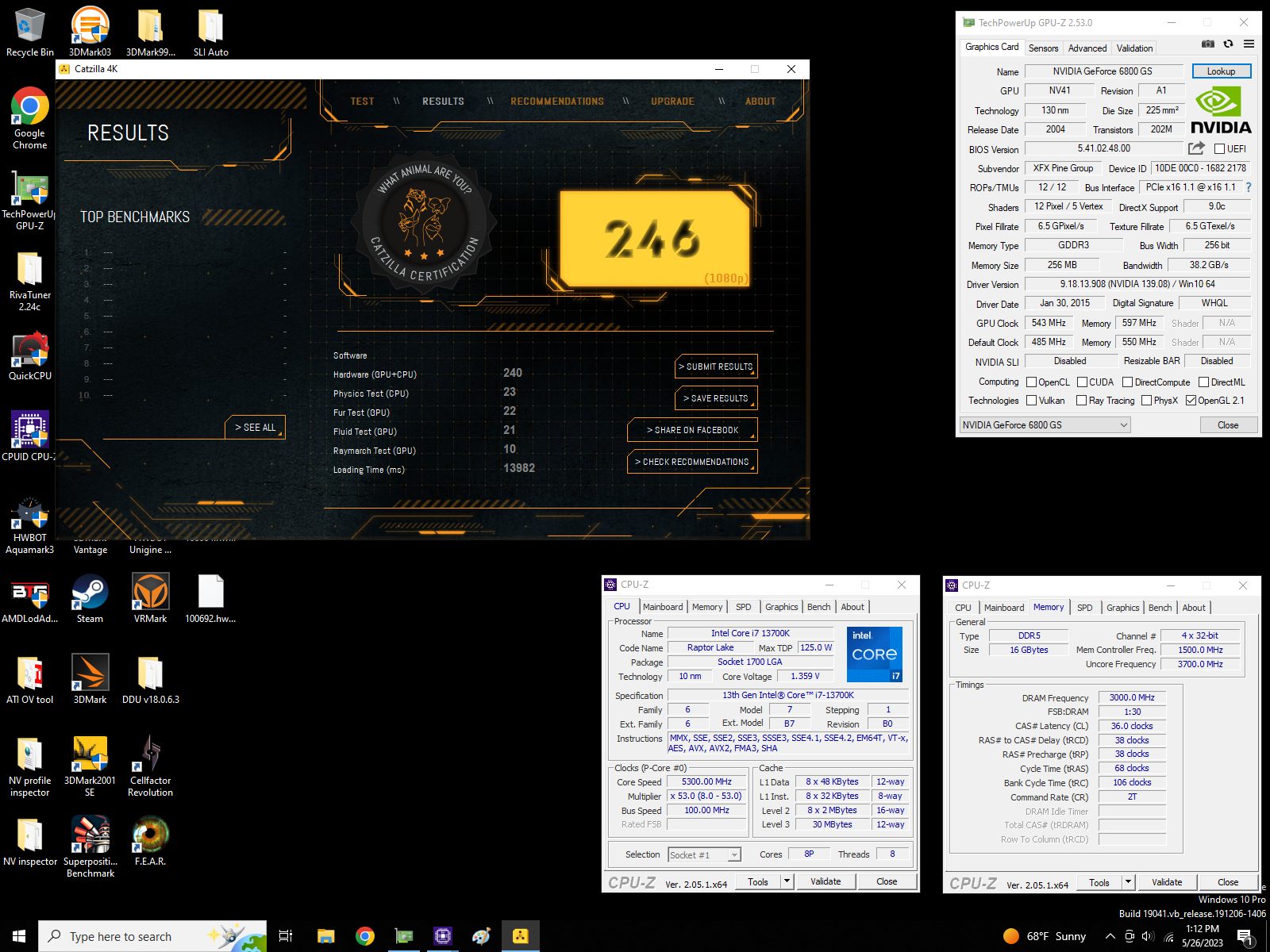
Task: Click the taskbar clock showing 1:12 PM
Action: pyautogui.click(x=1202, y=936)
